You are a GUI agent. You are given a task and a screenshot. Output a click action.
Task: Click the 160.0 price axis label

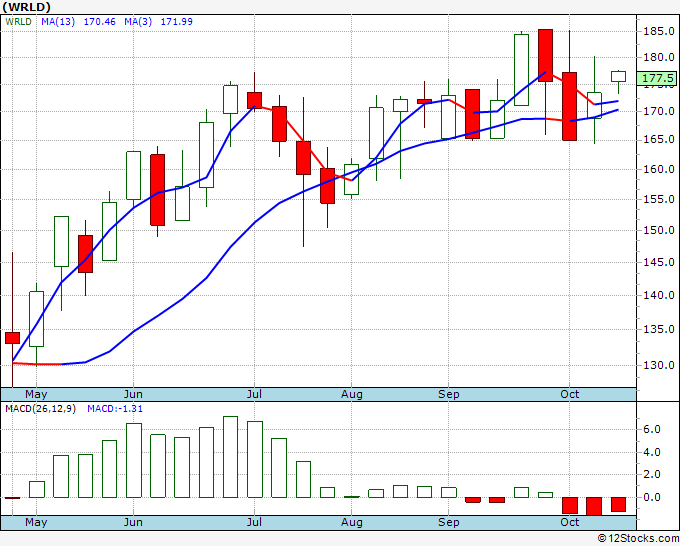659,169
